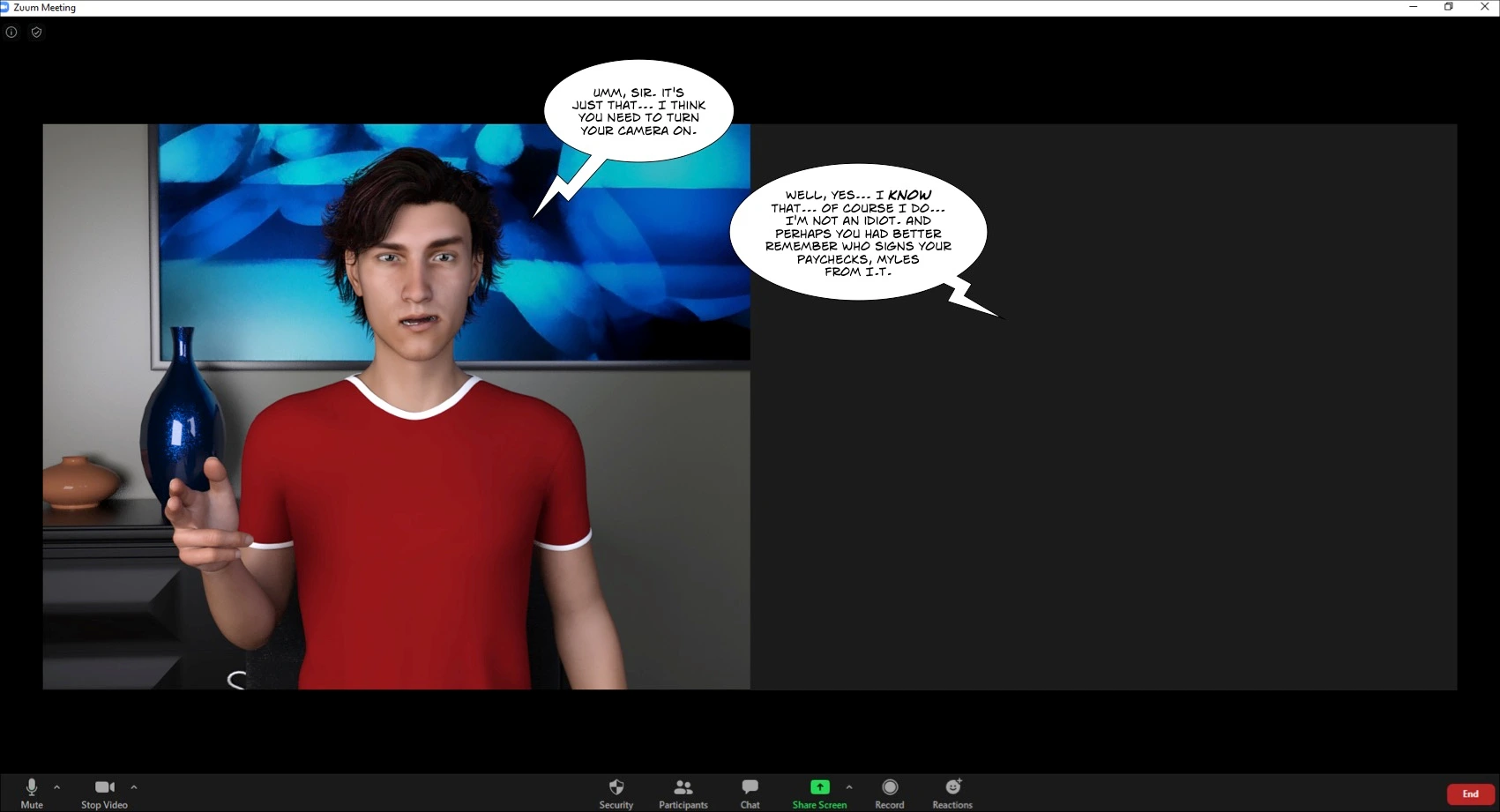Open the Reactions emoji menu
The height and width of the screenshot is (812, 1500).
952,793
